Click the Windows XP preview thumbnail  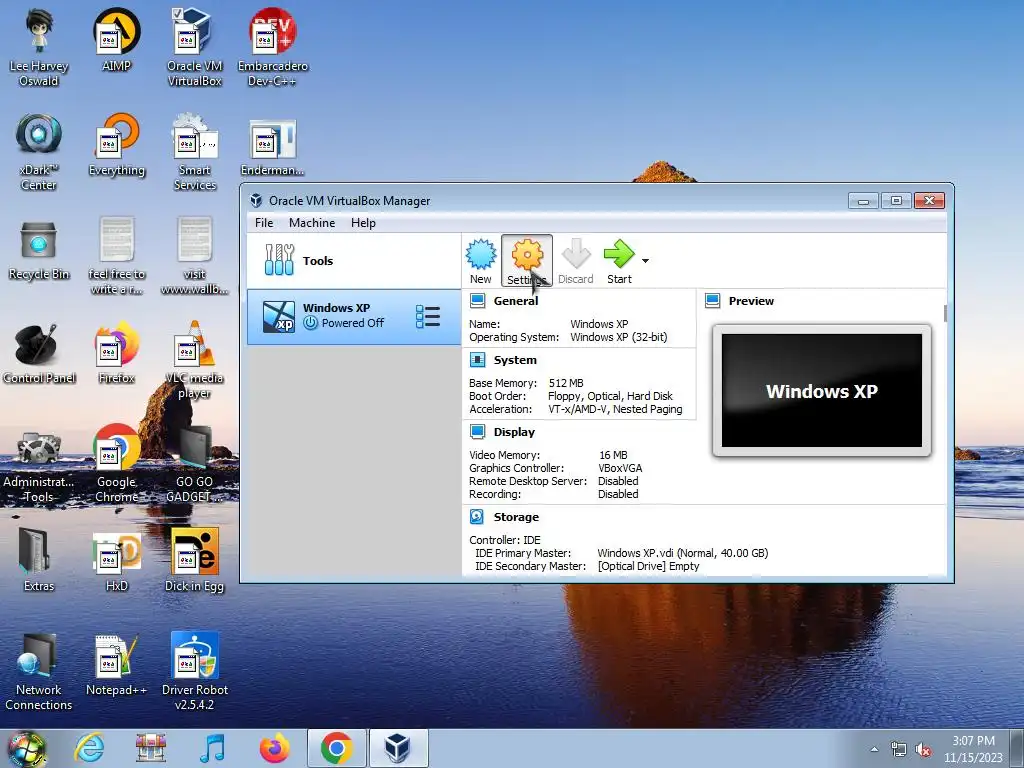[x=822, y=391]
